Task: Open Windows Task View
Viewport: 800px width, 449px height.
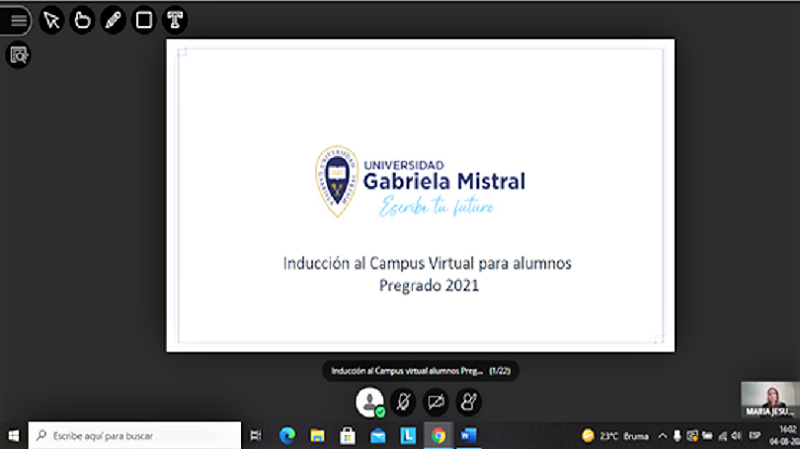Action: pyautogui.click(x=256, y=436)
